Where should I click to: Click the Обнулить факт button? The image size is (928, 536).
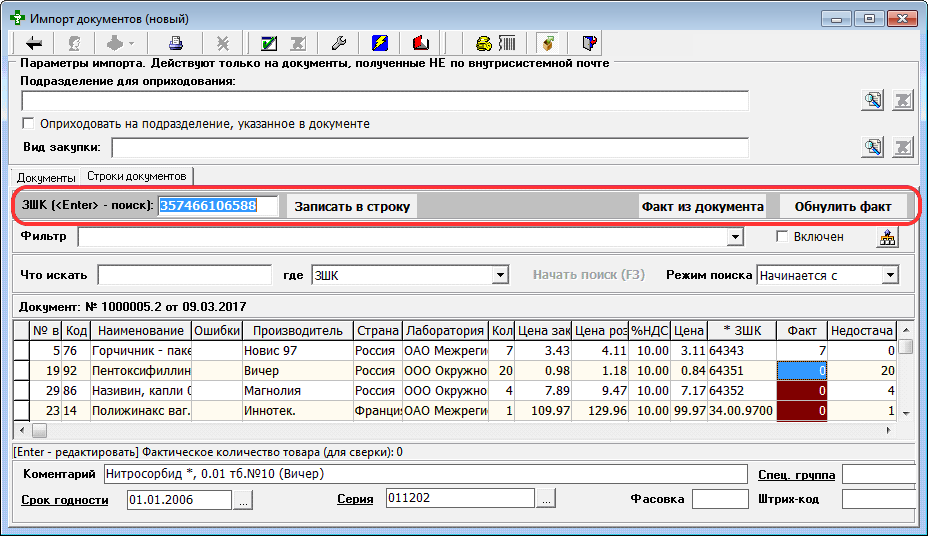[x=843, y=207]
